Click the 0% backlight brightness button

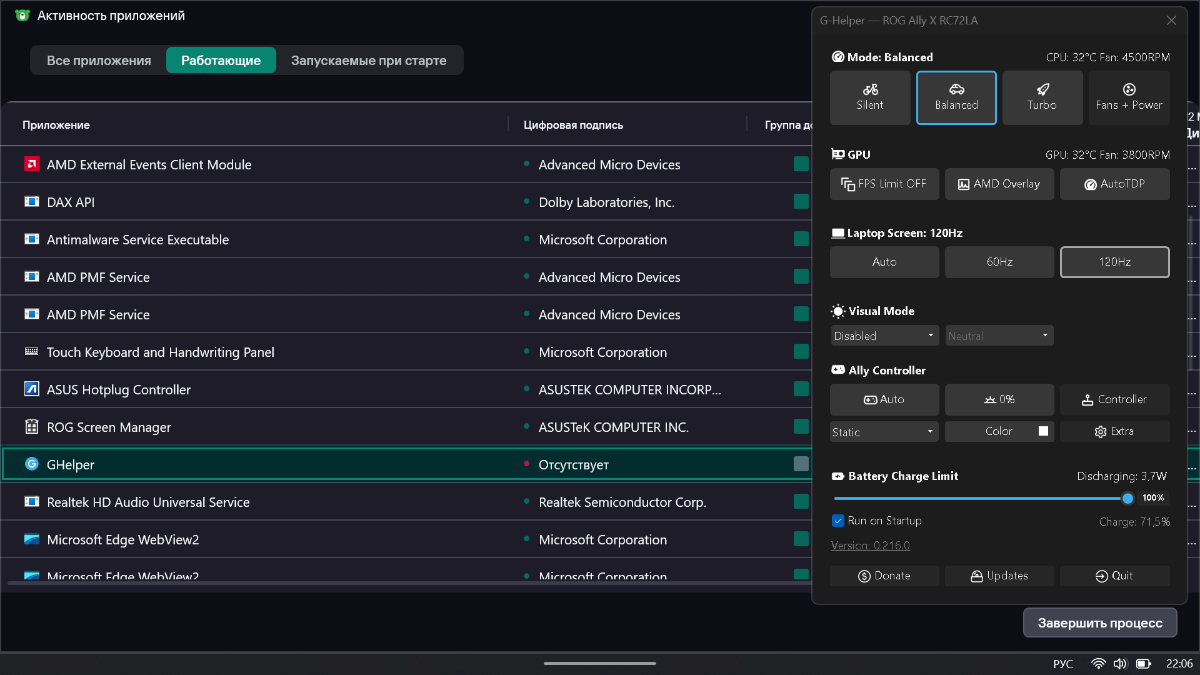tap(1000, 399)
